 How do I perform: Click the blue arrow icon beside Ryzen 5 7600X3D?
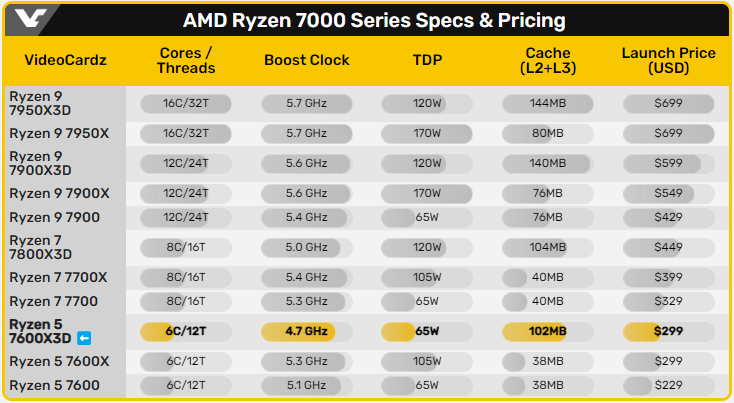(84, 338)
